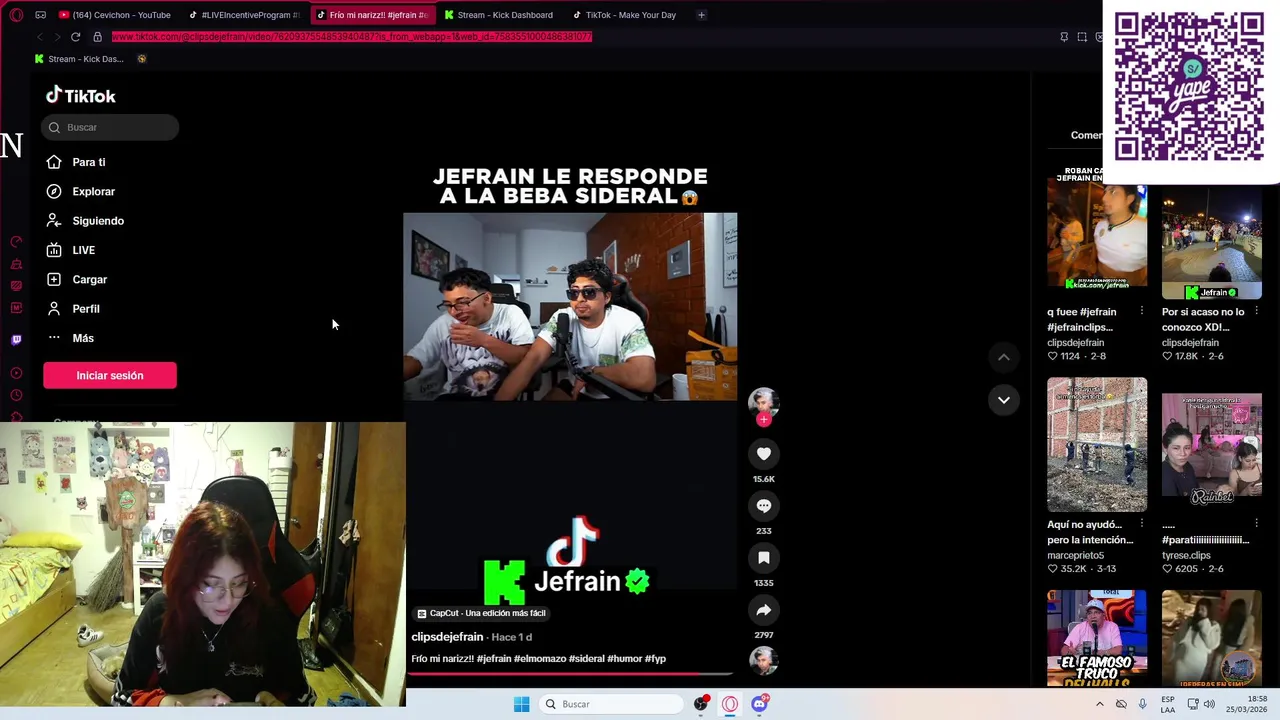The width and height of the screenshot is (1280, 720).
Task: Follow creator via the red plus badge
Action: click(764, 420)
